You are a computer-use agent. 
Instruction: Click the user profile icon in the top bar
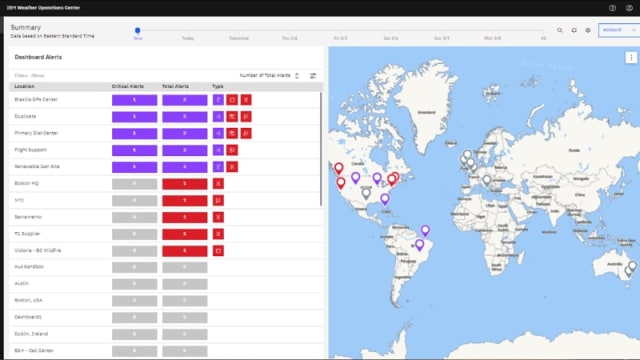click(629, 8)
